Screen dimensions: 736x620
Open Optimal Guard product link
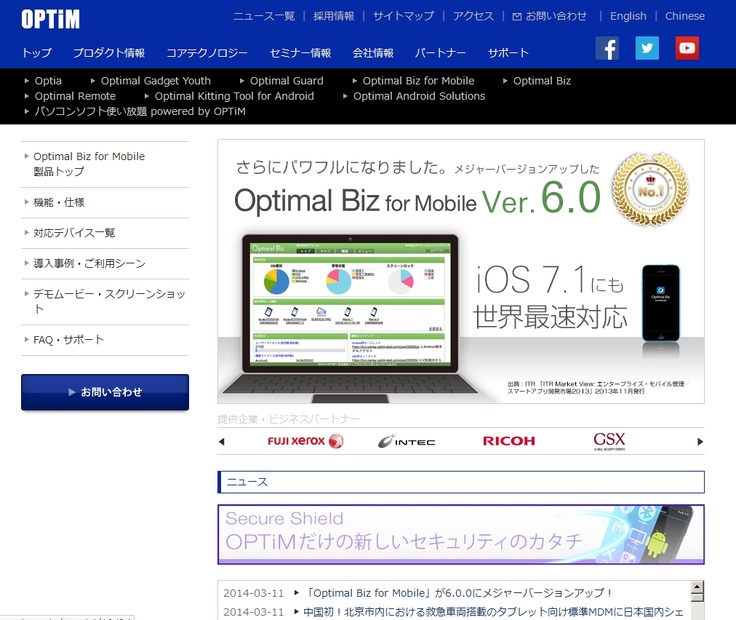286,81
